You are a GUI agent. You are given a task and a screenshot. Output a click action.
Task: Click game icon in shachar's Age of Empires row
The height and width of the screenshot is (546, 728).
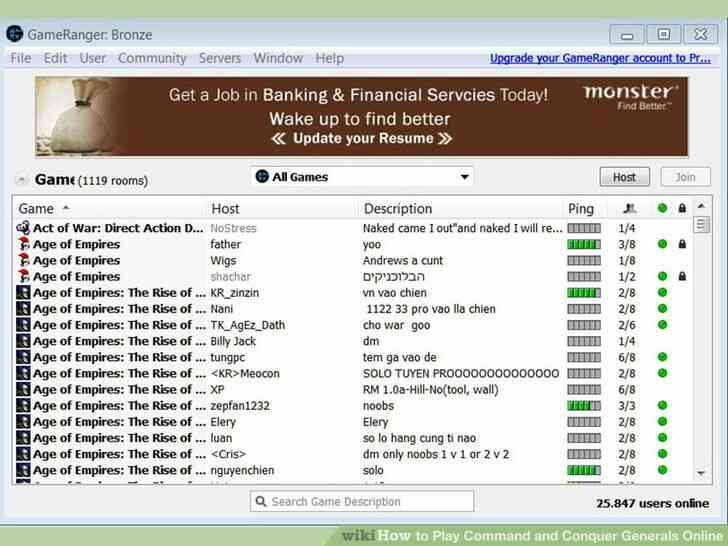[x=23, y=277]
